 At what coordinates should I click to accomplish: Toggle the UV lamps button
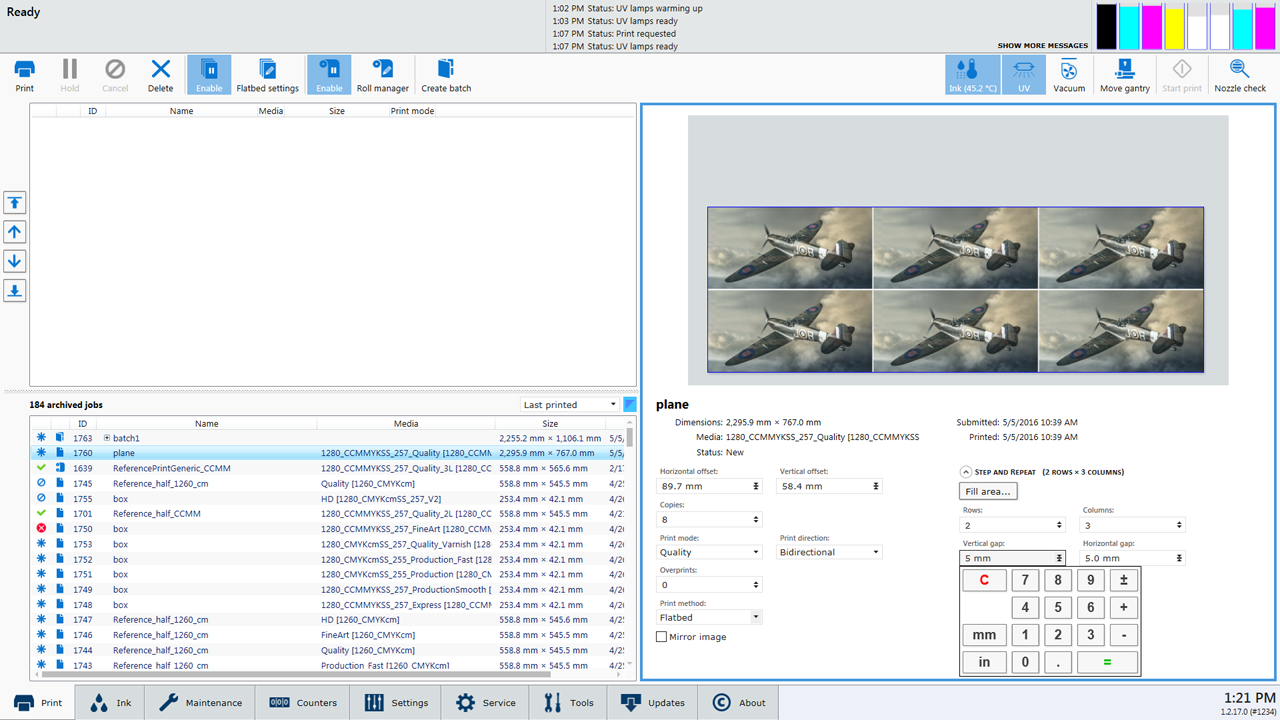[1023, 75]
